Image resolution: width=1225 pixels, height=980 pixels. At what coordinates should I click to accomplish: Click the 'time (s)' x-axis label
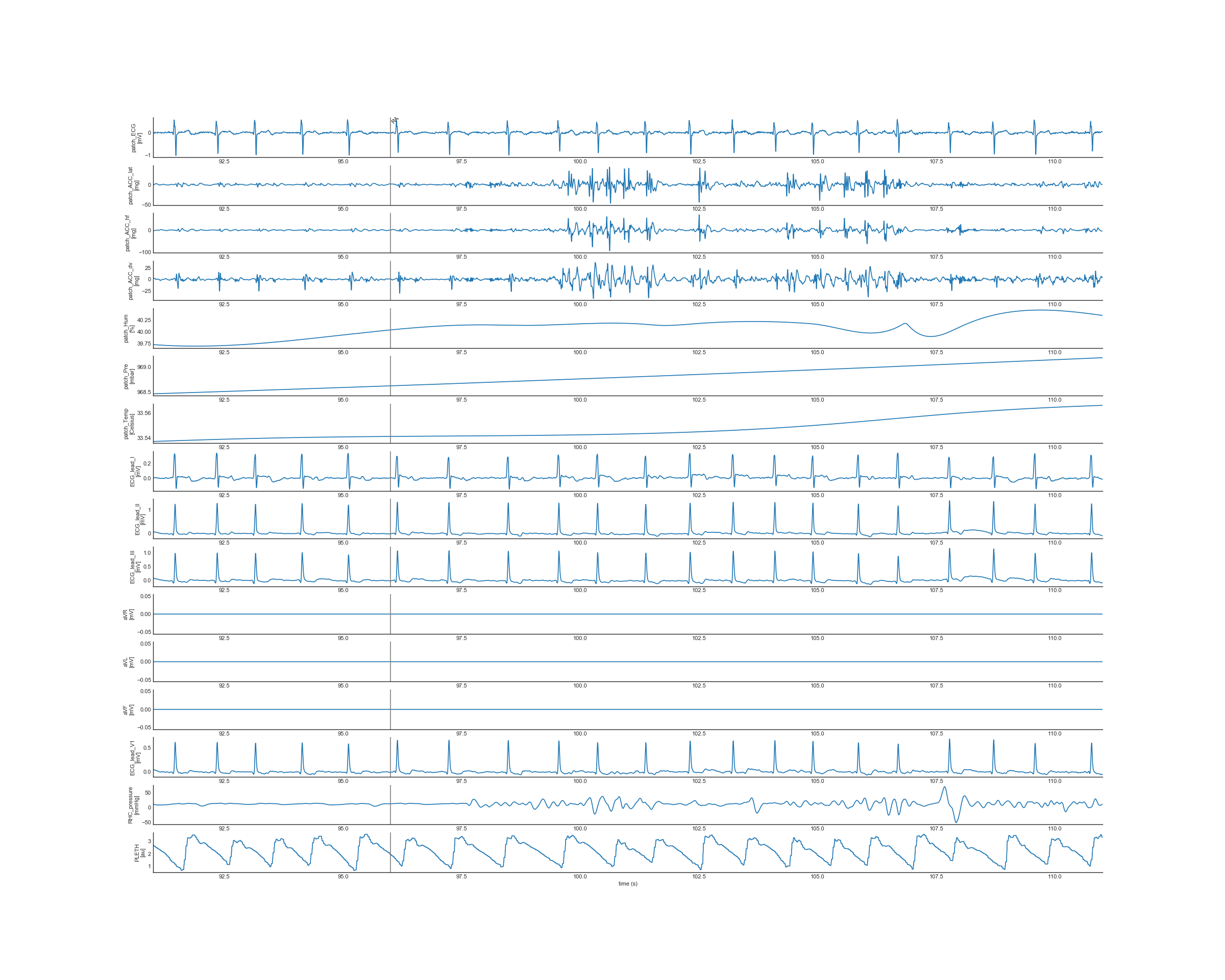coord(628,884)
